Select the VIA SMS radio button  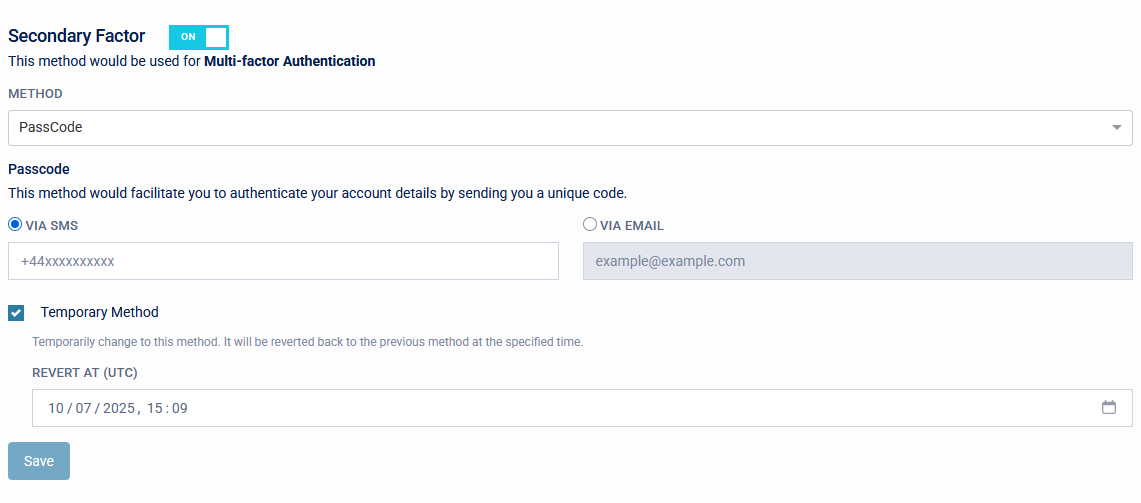coord(15,225)
